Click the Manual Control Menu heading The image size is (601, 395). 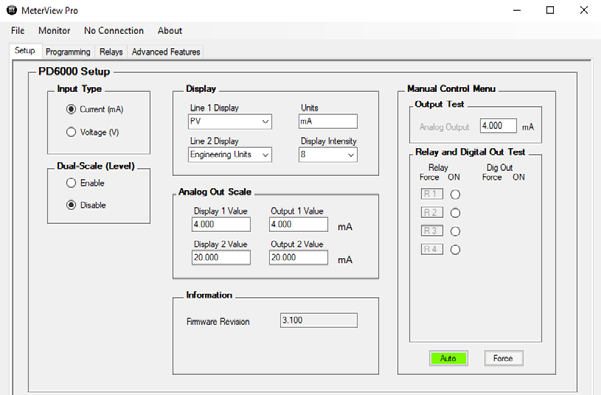(x=451, y=89)
